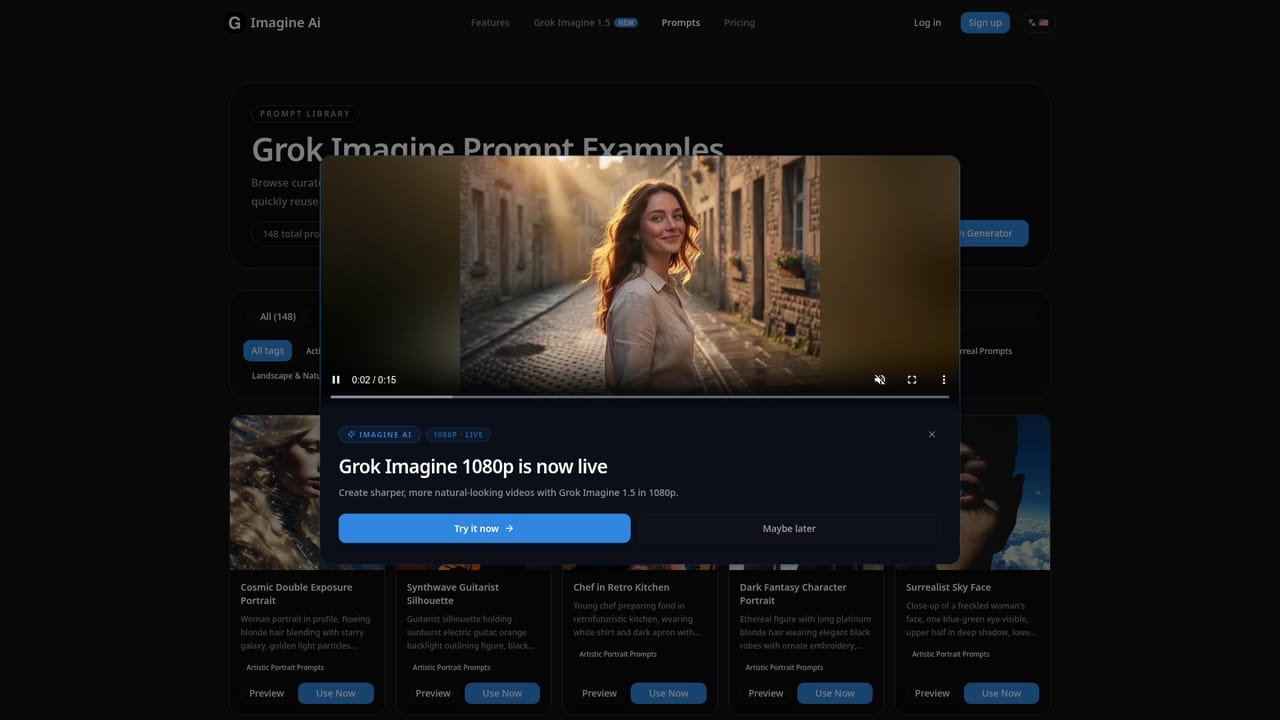Open the Pricing nav item
This screenshot has width=1280, height=720.
tap(739, 22)
